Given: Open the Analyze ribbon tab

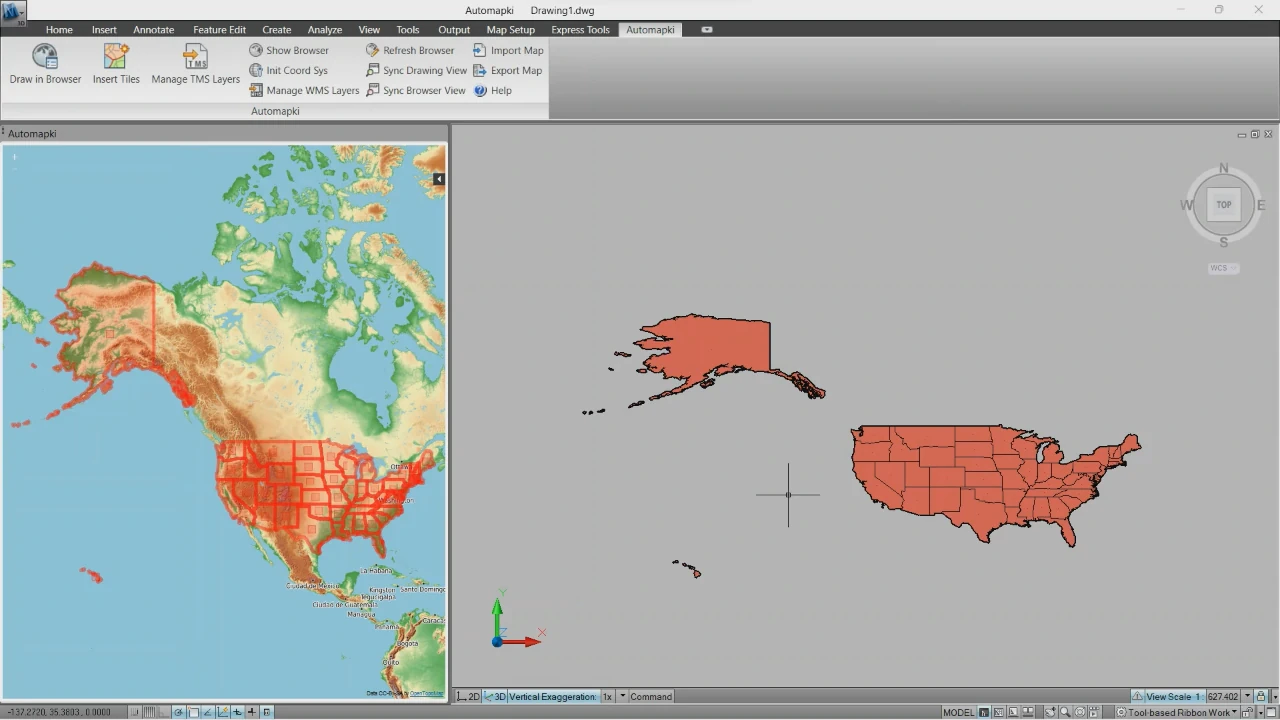Looking at the screenshot, I should point(325,29).
